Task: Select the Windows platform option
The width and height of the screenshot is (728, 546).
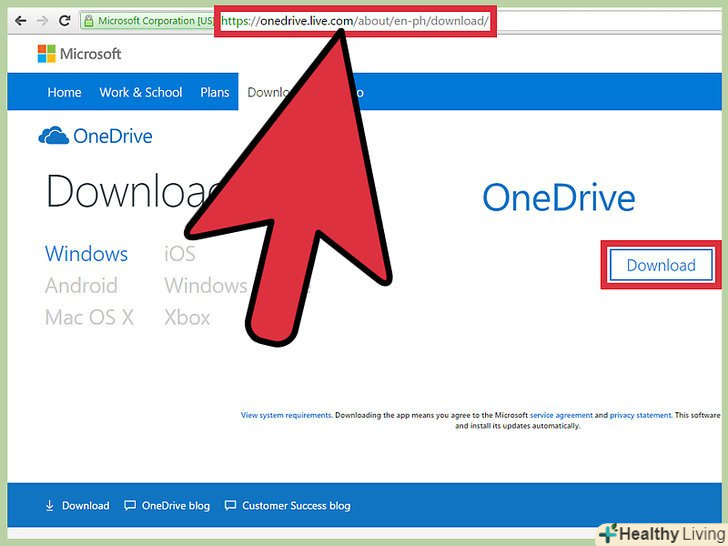Action: pyautogui.click(x=86, y=254)
